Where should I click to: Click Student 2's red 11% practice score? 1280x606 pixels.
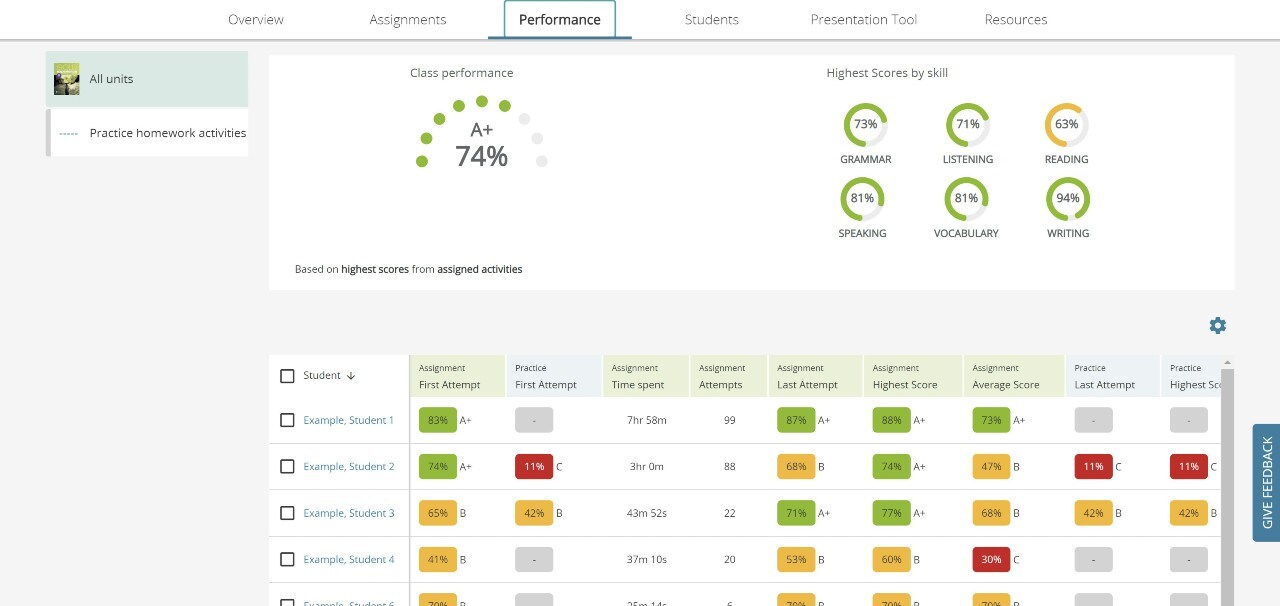(x=534, y=467)
